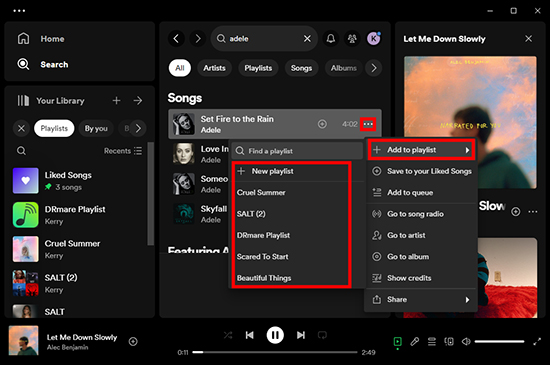Screen dimensions: 550x365
Task: Open Friend Activity icon
Action: point(352,38)
